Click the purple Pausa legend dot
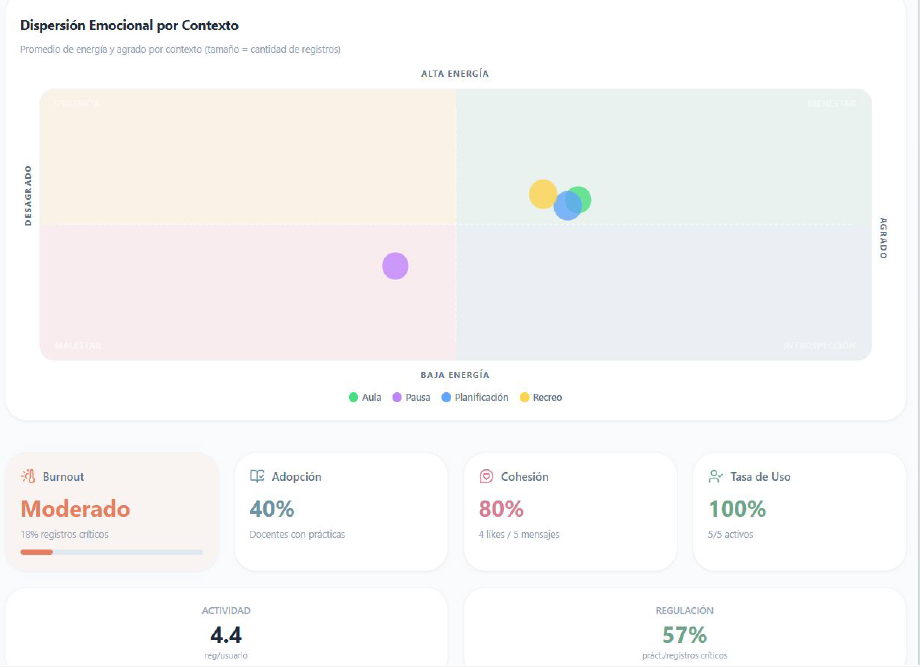Screen dimensions: 920x667 point(397,396)
